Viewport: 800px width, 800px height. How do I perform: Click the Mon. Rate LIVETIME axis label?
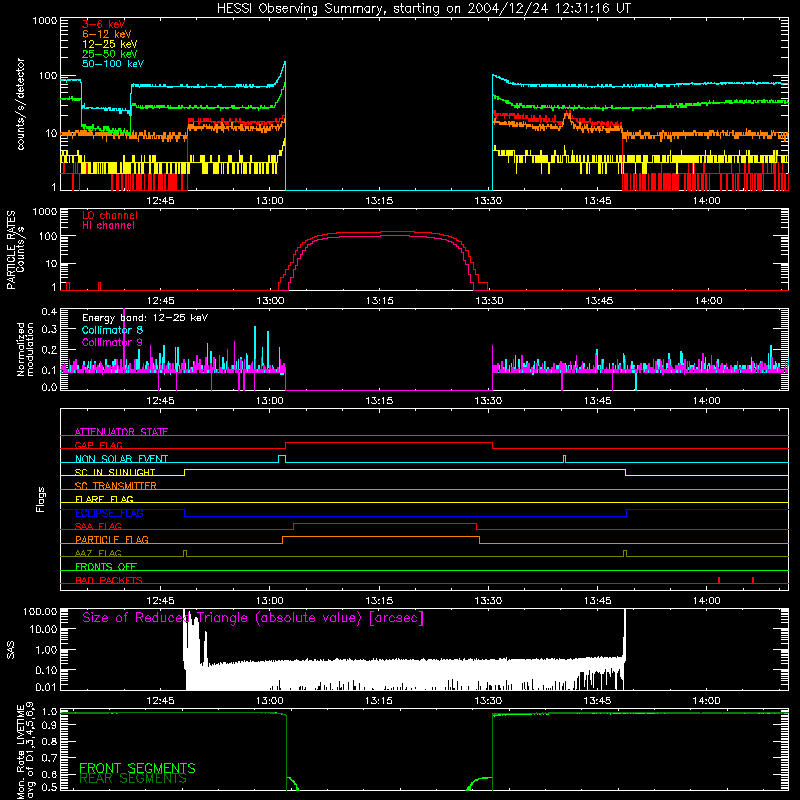coord(26,751)
